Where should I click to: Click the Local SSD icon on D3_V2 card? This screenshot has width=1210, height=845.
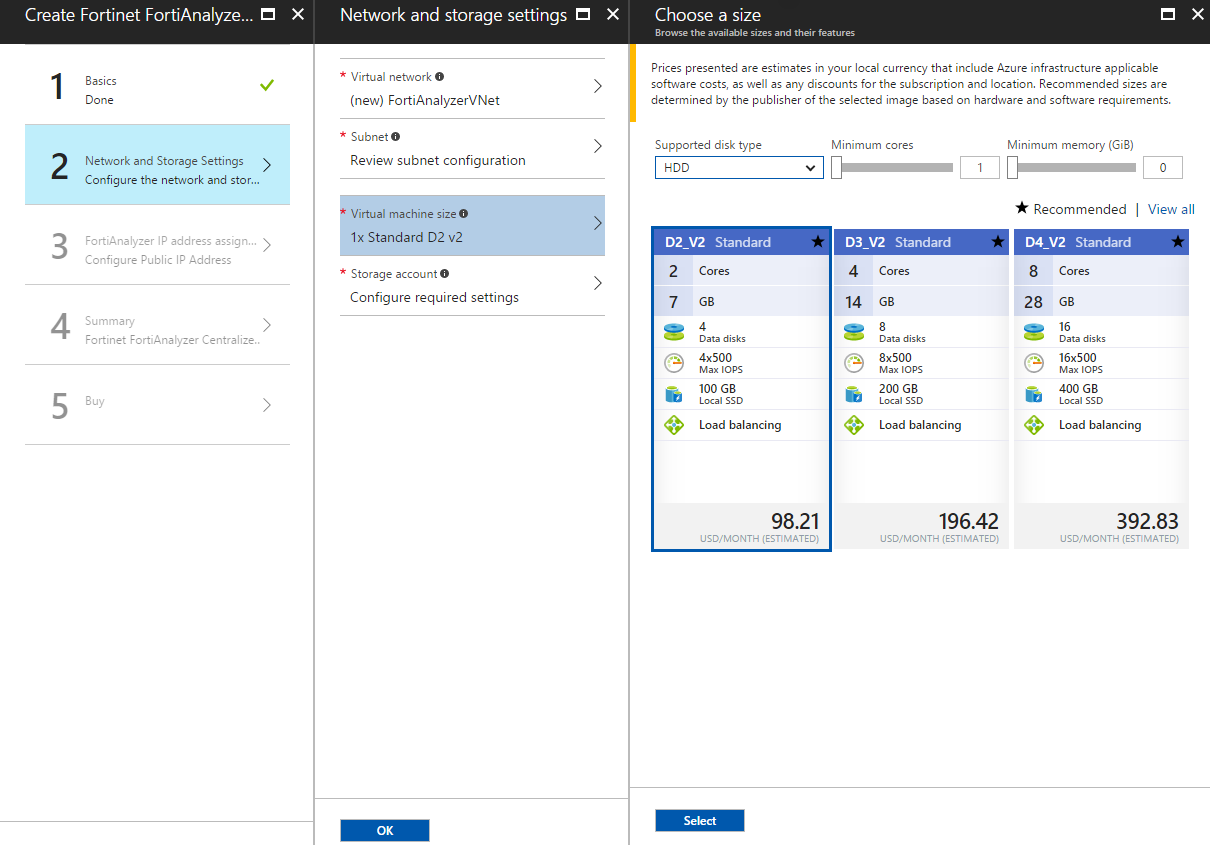(853, 394)
